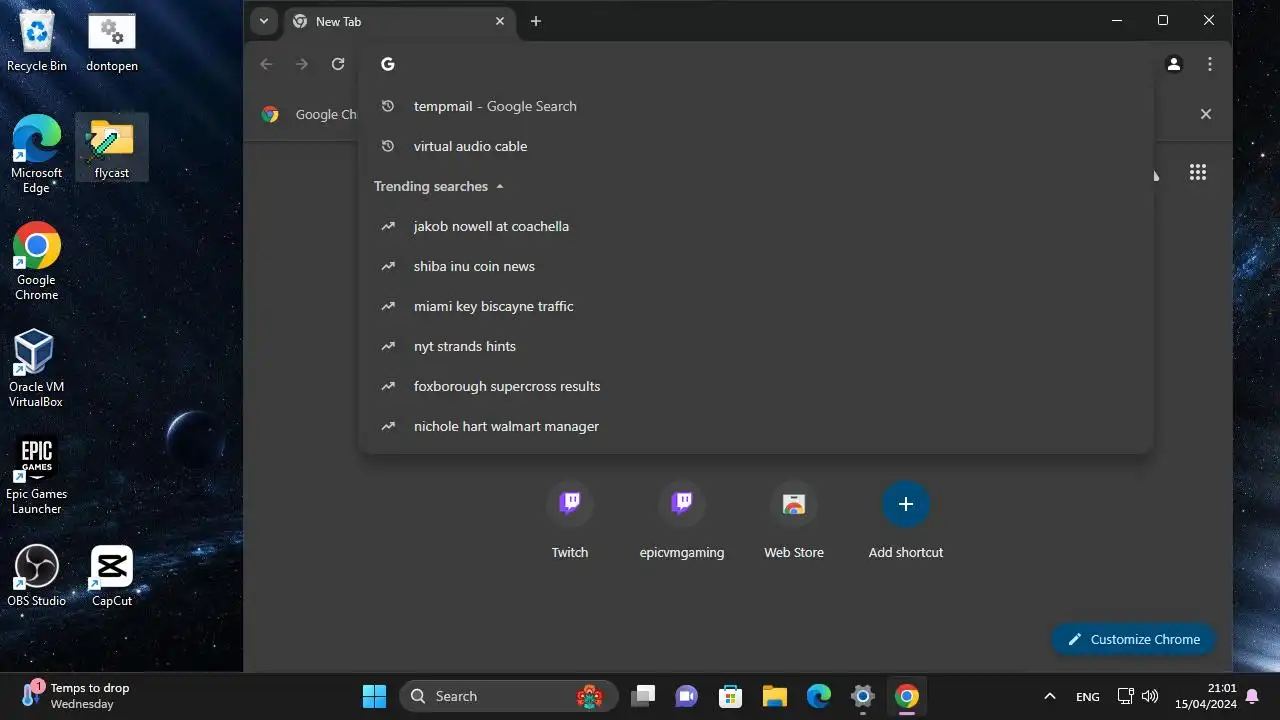Image resolution: width=1280 pixels, height=720 pixels.
Task: Open OBS Studio desktop shortcut
Action: pos(37,575)
